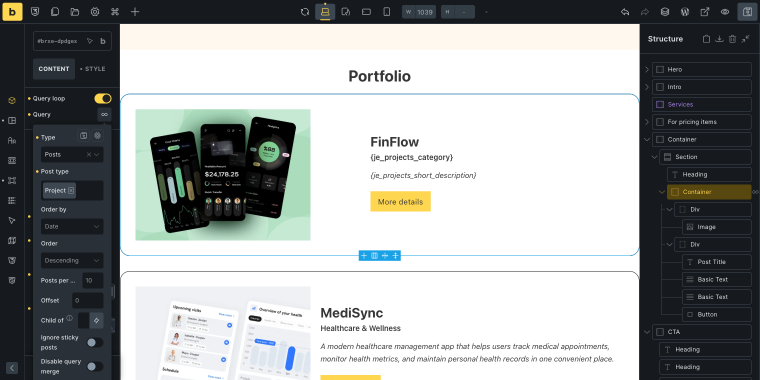The width and height of the screenshot is (760, 380).
Task: Click the canvas width W field
Action: (419, 12)
